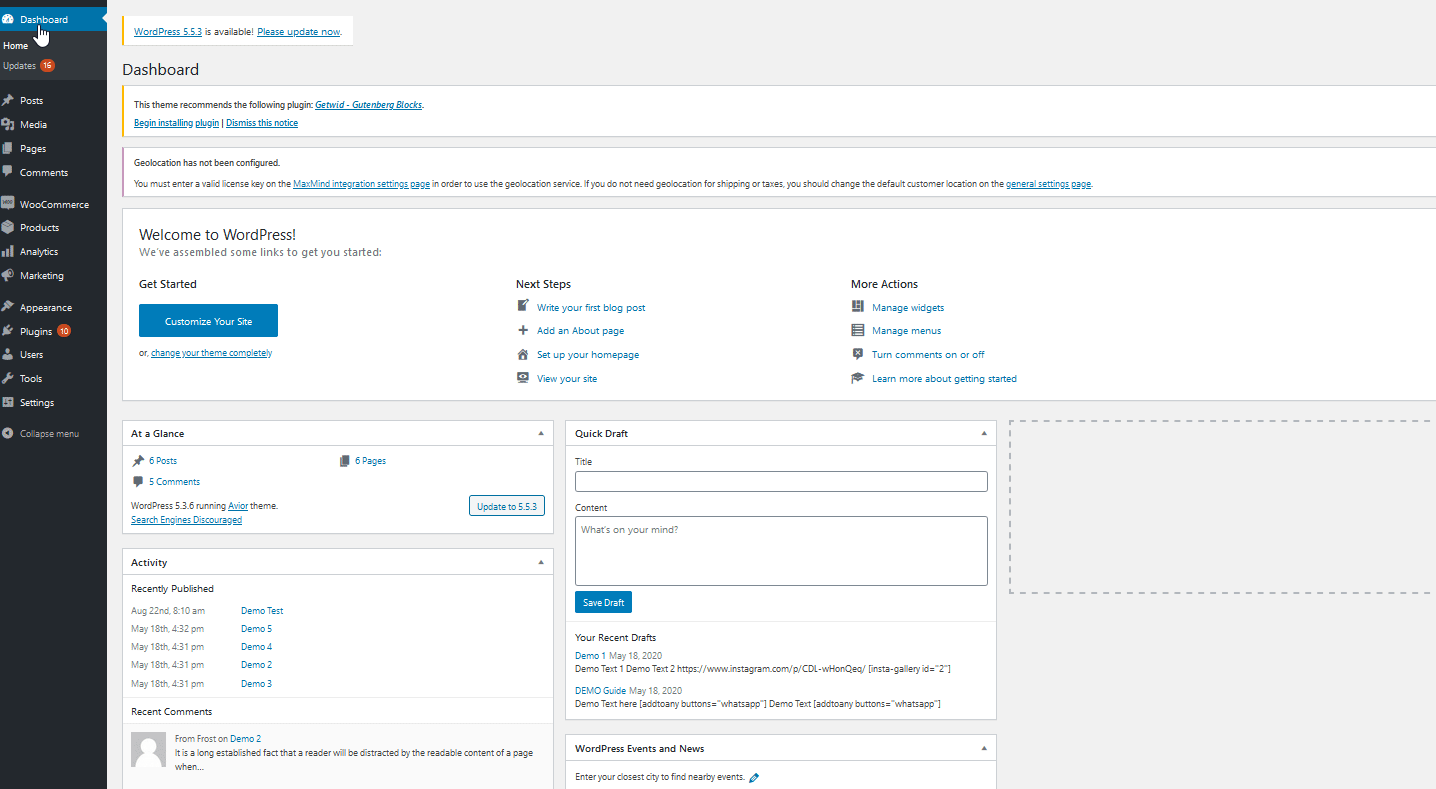Save the quick draft
Viewport: 1436px width, 789px height.
pyautogui.click(x=603, y=602)
